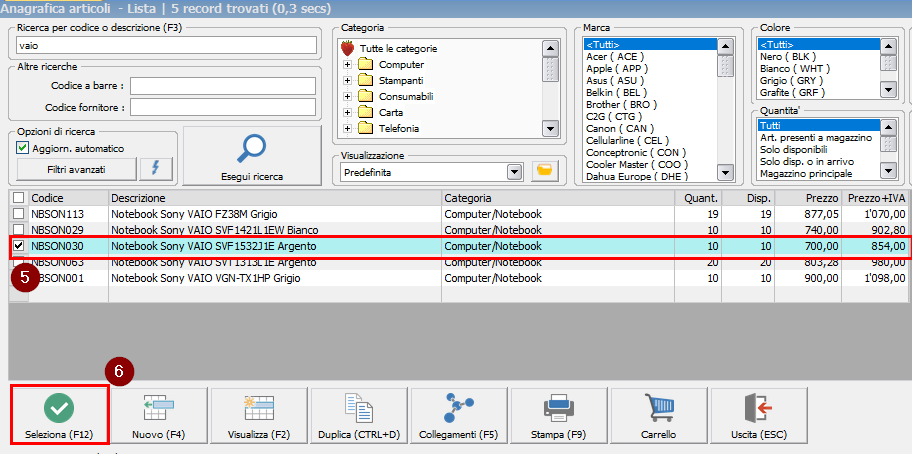Select <Tutti> in Marca list
Viewport: 912px width, 454px height.
click(x=650, y=45)
